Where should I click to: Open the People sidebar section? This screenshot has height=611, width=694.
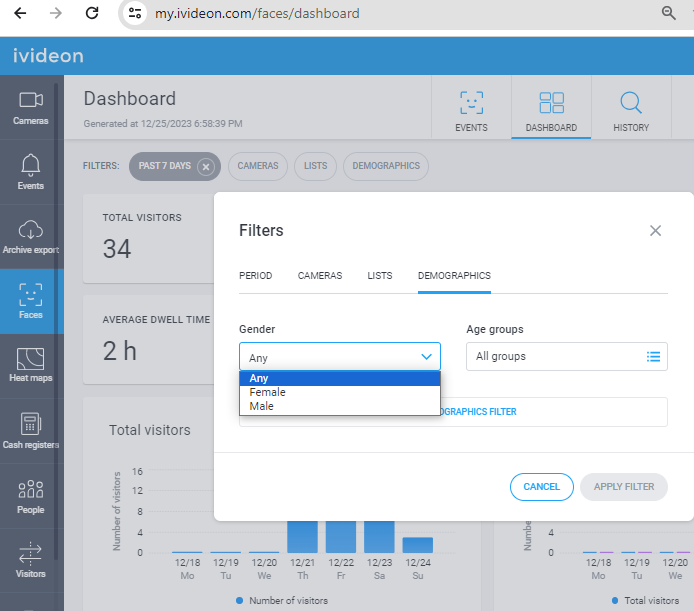(31, 496)
